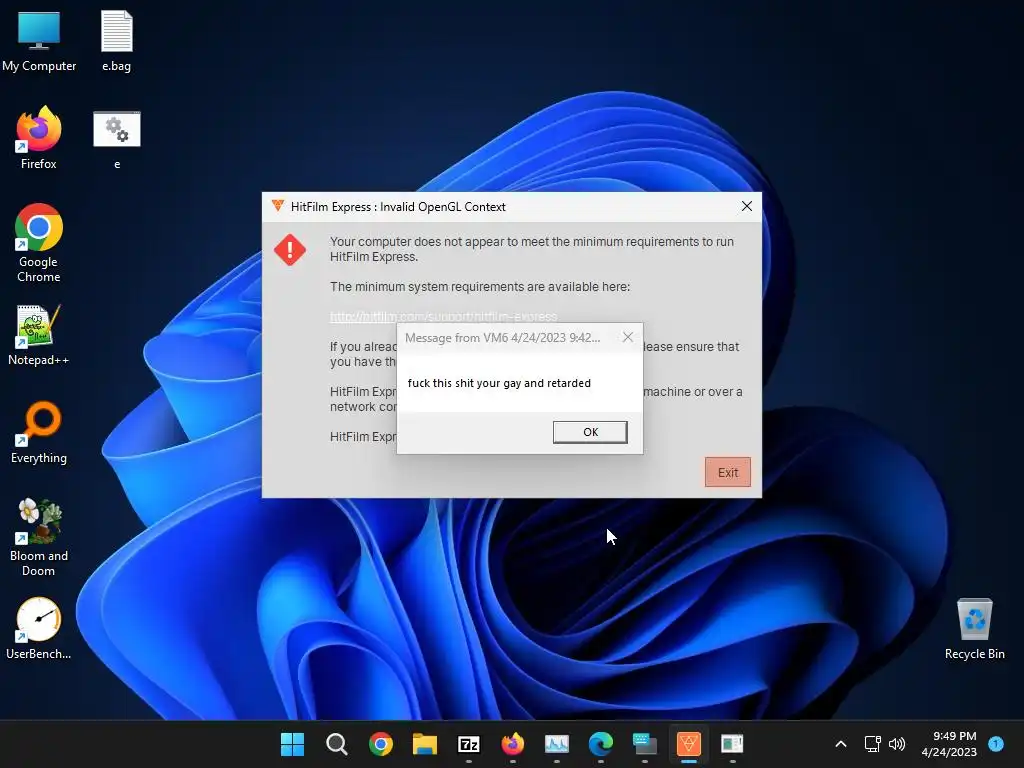Click the Exit button in HitFilm dialog
Image resolution: width=1024 pixels, height=768 pixels.
tap(728, 472)
